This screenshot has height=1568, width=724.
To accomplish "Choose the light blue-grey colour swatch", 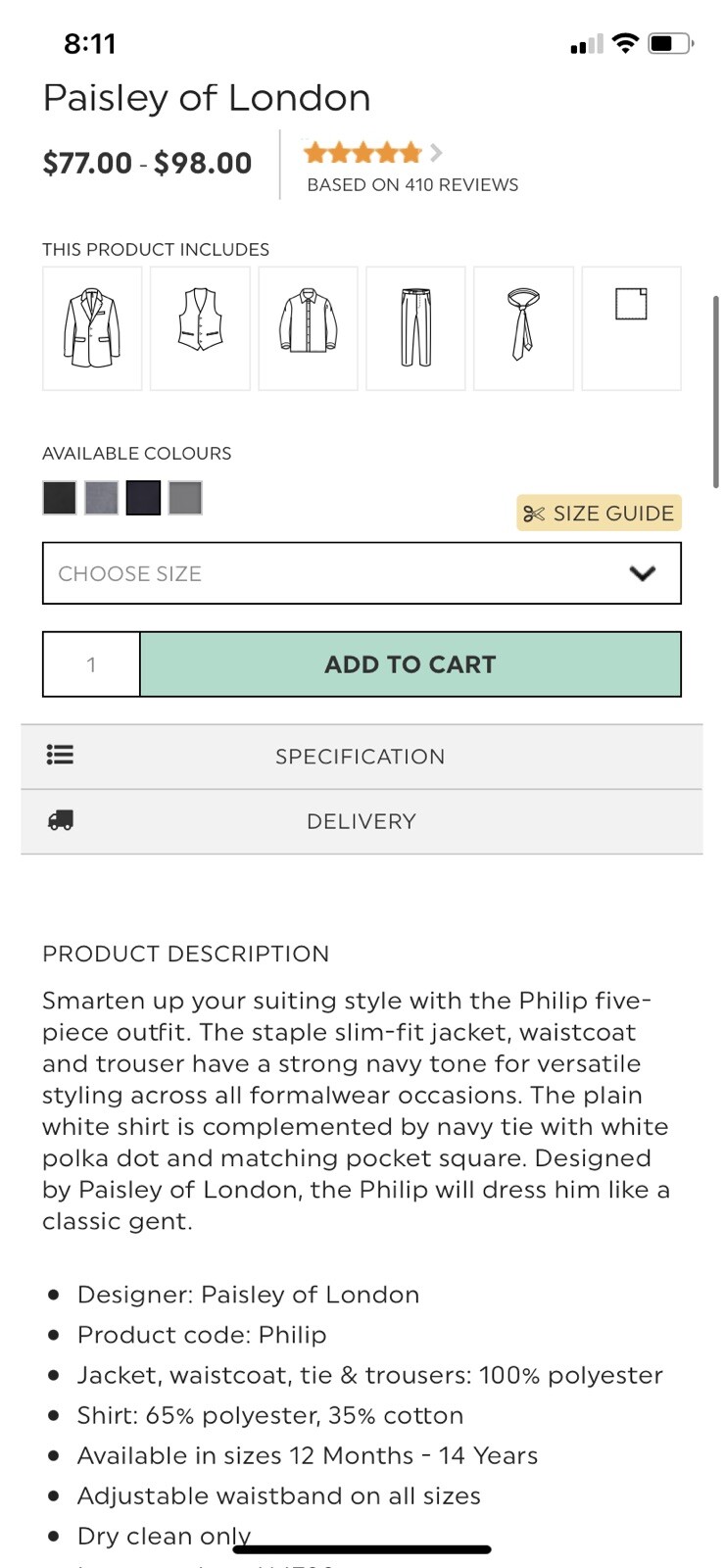I will pyautogui.click(x=101, y=498).
